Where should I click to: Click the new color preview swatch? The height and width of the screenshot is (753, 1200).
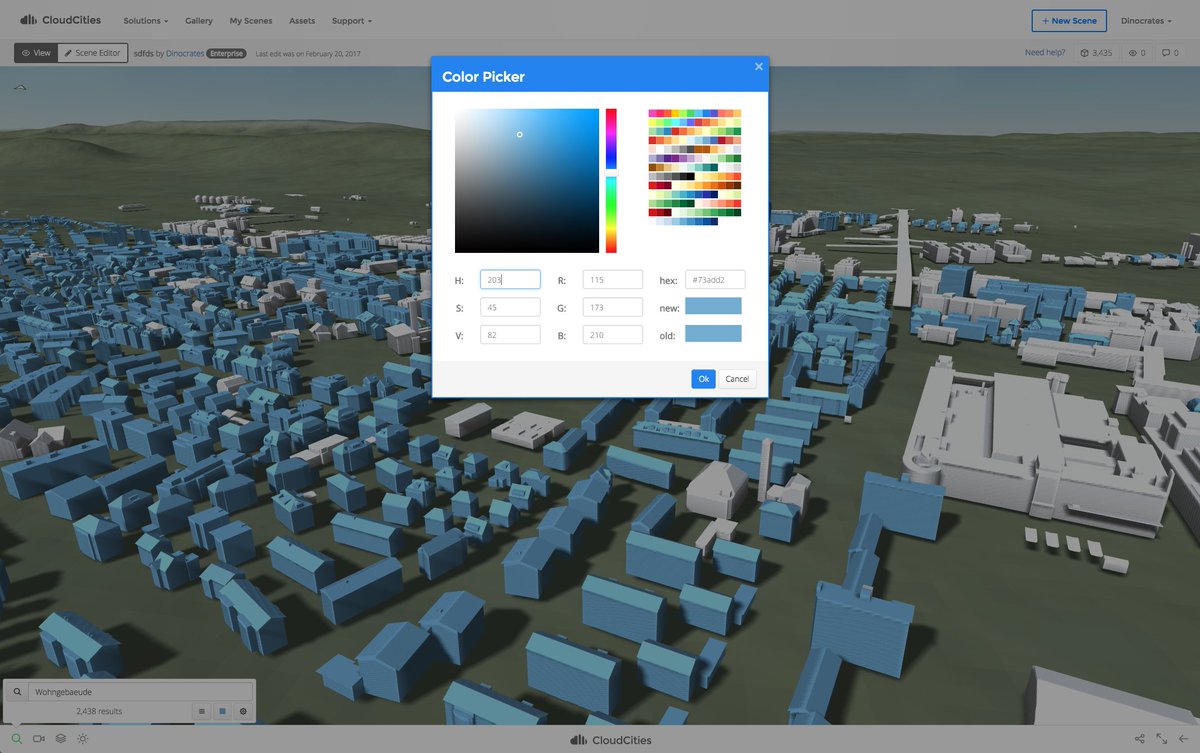click(713, 306)
